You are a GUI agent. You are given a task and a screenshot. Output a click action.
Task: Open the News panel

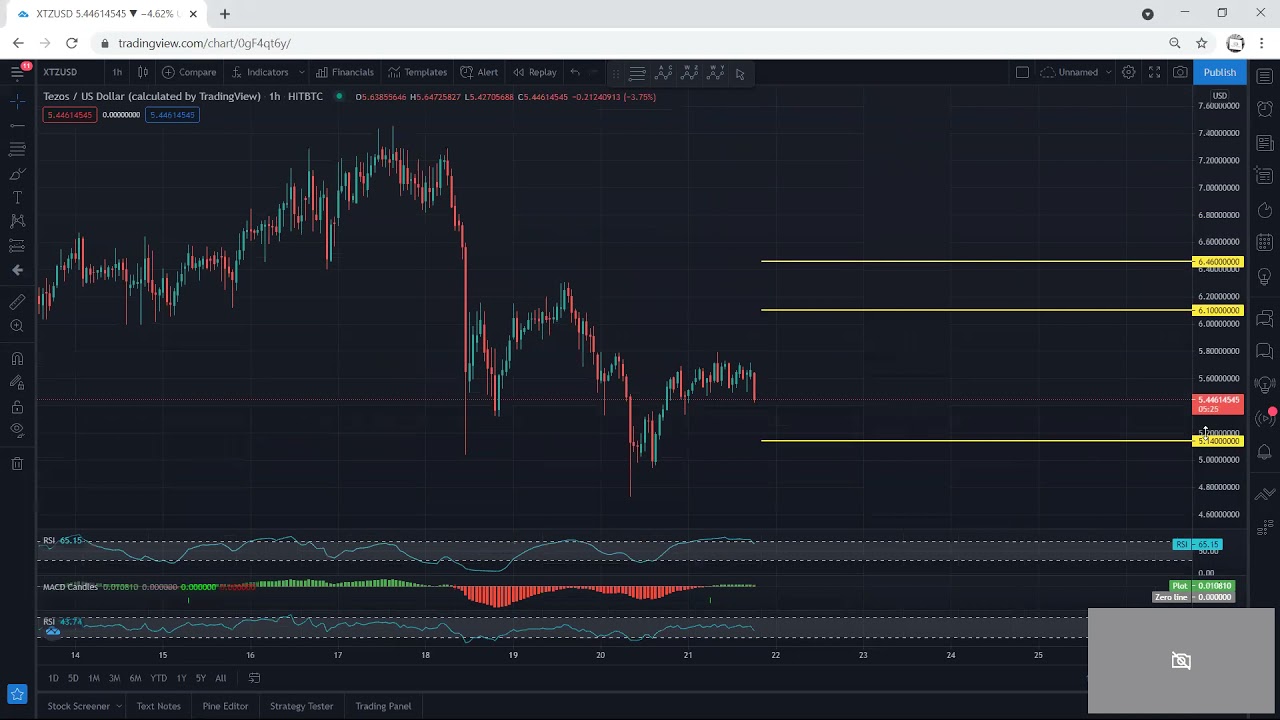[1265, 143]
